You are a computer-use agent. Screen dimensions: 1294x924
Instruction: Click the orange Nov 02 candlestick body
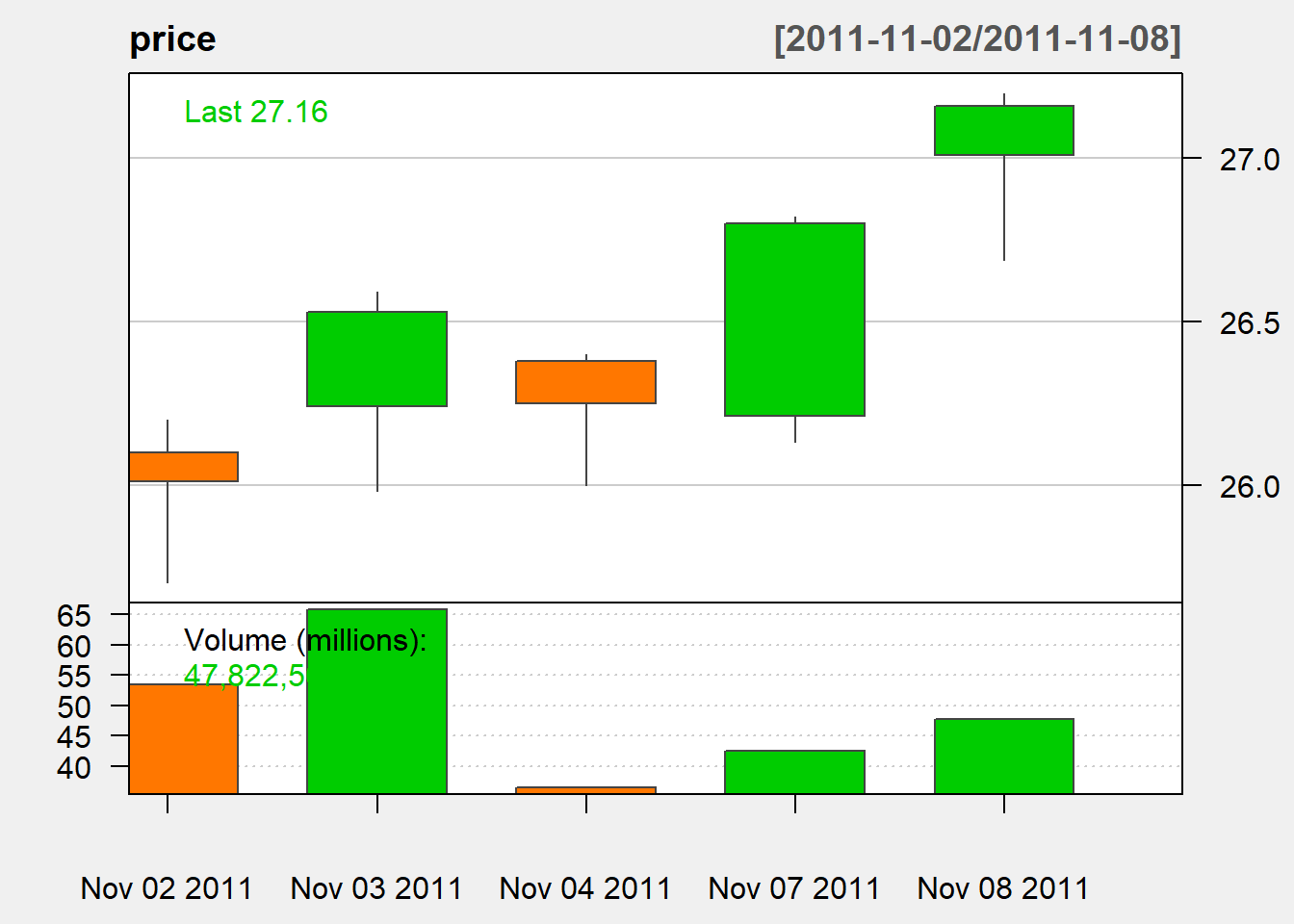pos(184,467)
